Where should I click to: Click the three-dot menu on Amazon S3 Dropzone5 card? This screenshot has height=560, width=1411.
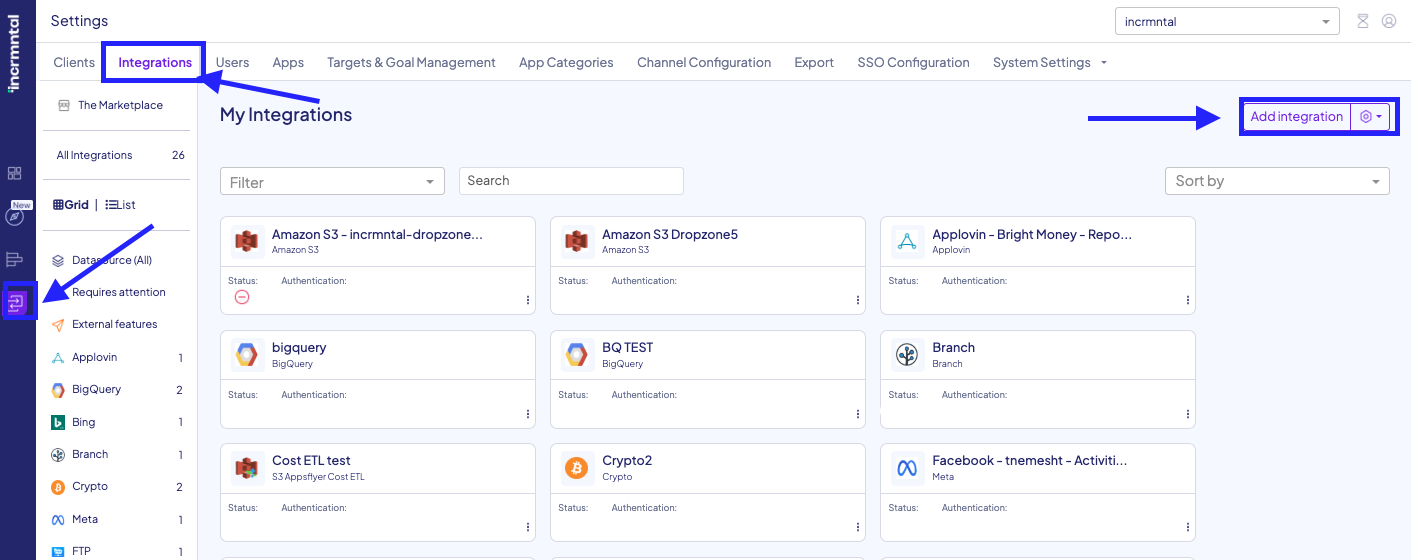click(857, 300)
